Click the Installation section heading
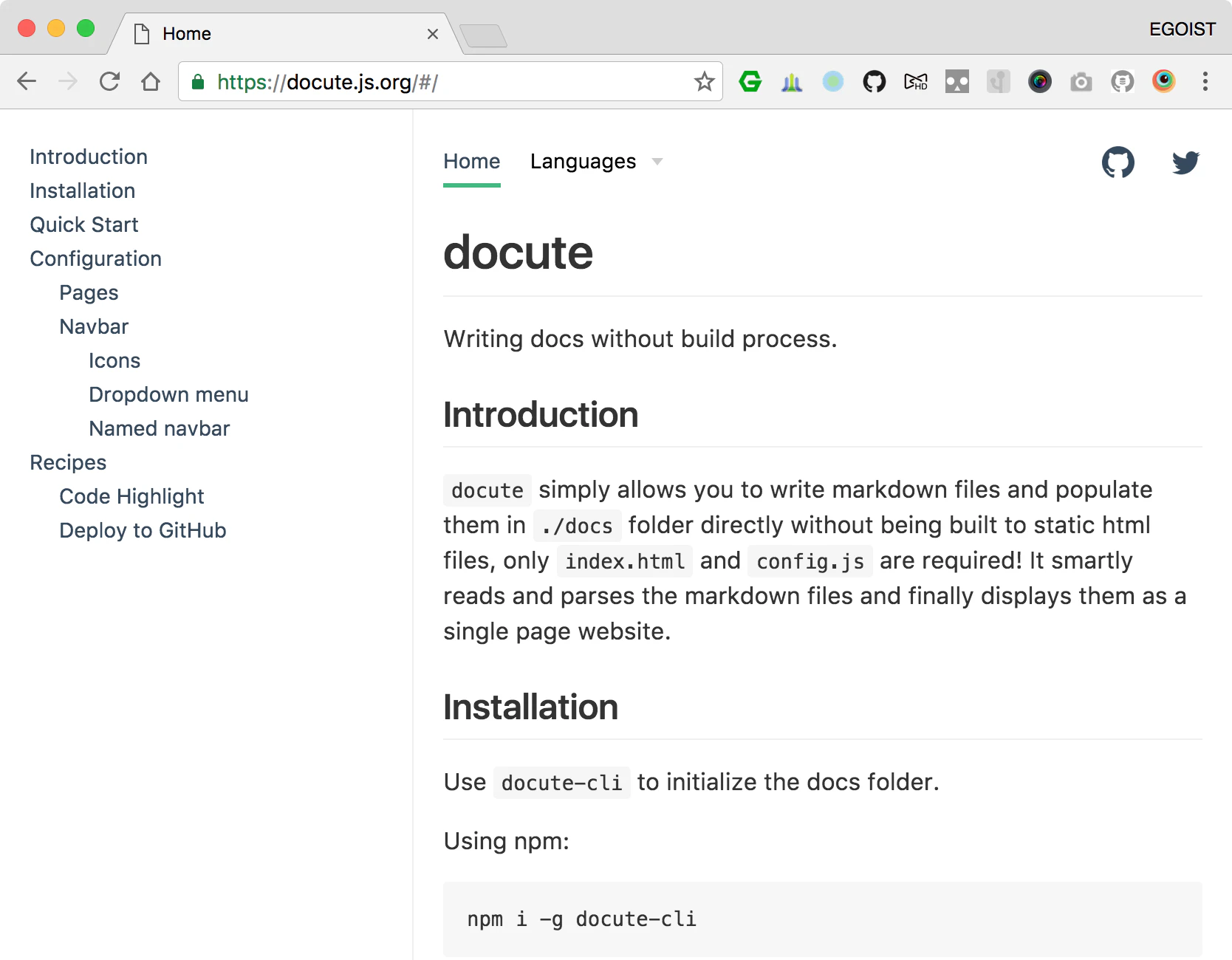This screenshot has width=1232, height=960. coord(530,707)
